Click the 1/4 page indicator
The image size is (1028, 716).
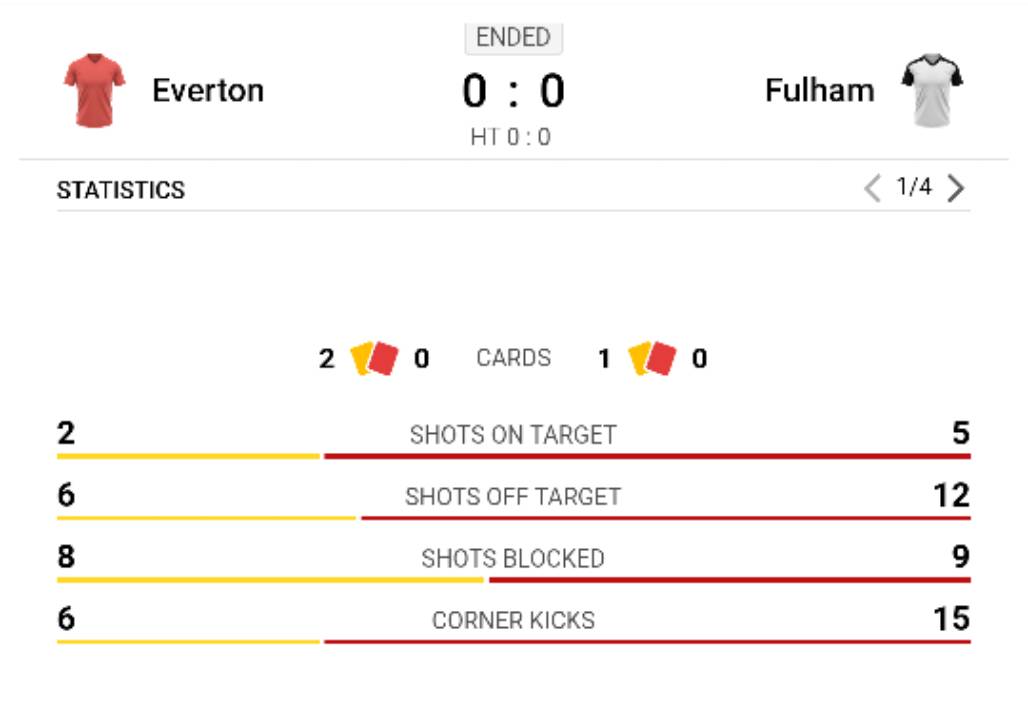tap(914, 188)
